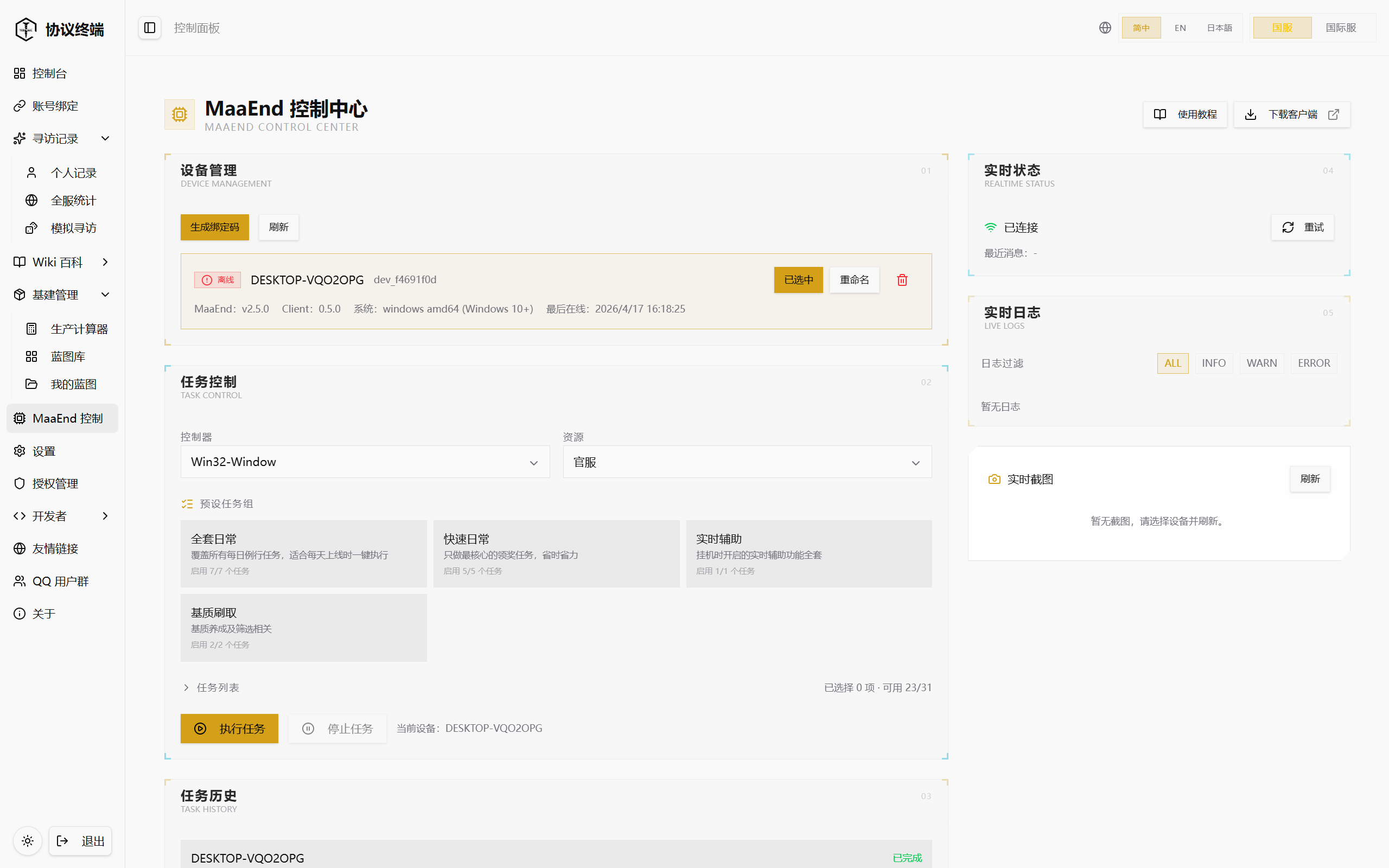Filter logs by INFO
Image resolution: width=1389 pixels, height=868 pixels.
(x=1213, y=363)
